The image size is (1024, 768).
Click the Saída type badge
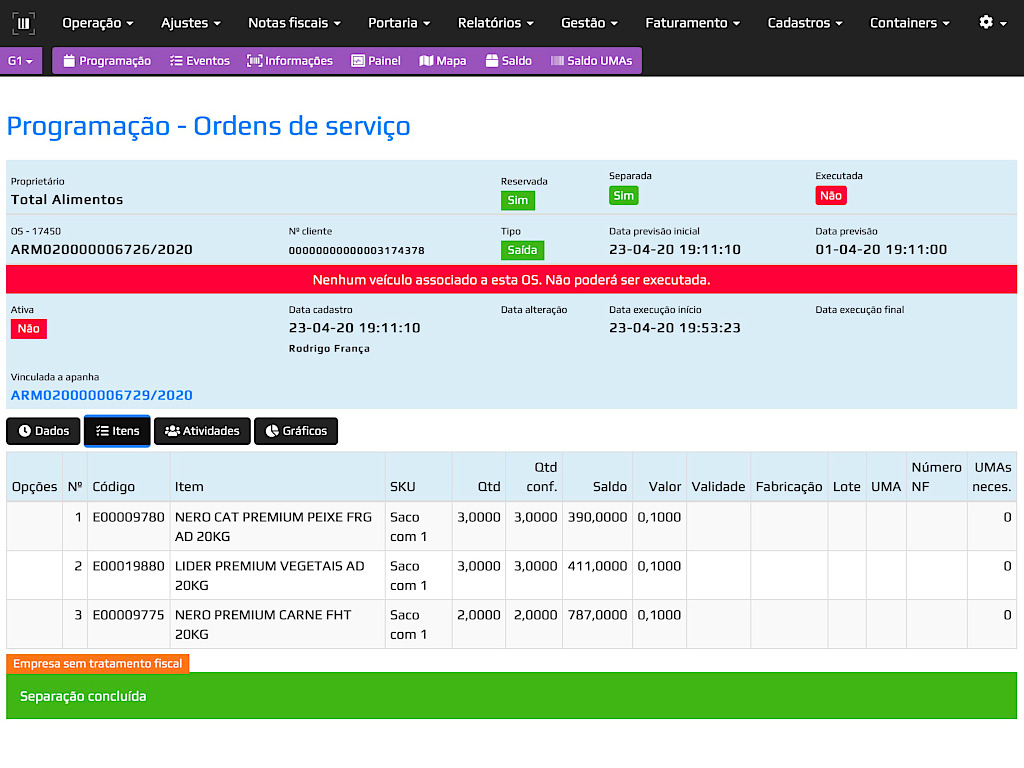(522, 249)
